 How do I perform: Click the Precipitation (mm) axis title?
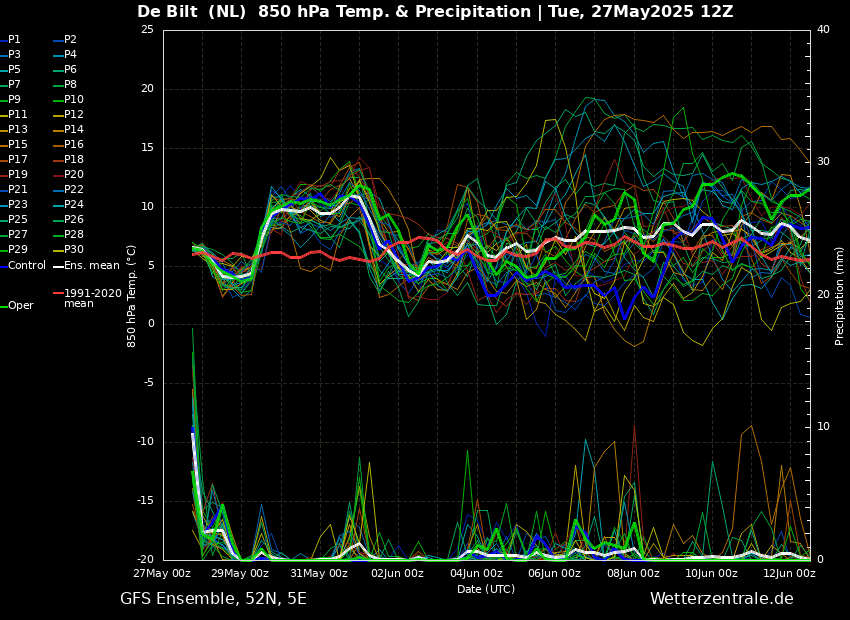(840, 296)
